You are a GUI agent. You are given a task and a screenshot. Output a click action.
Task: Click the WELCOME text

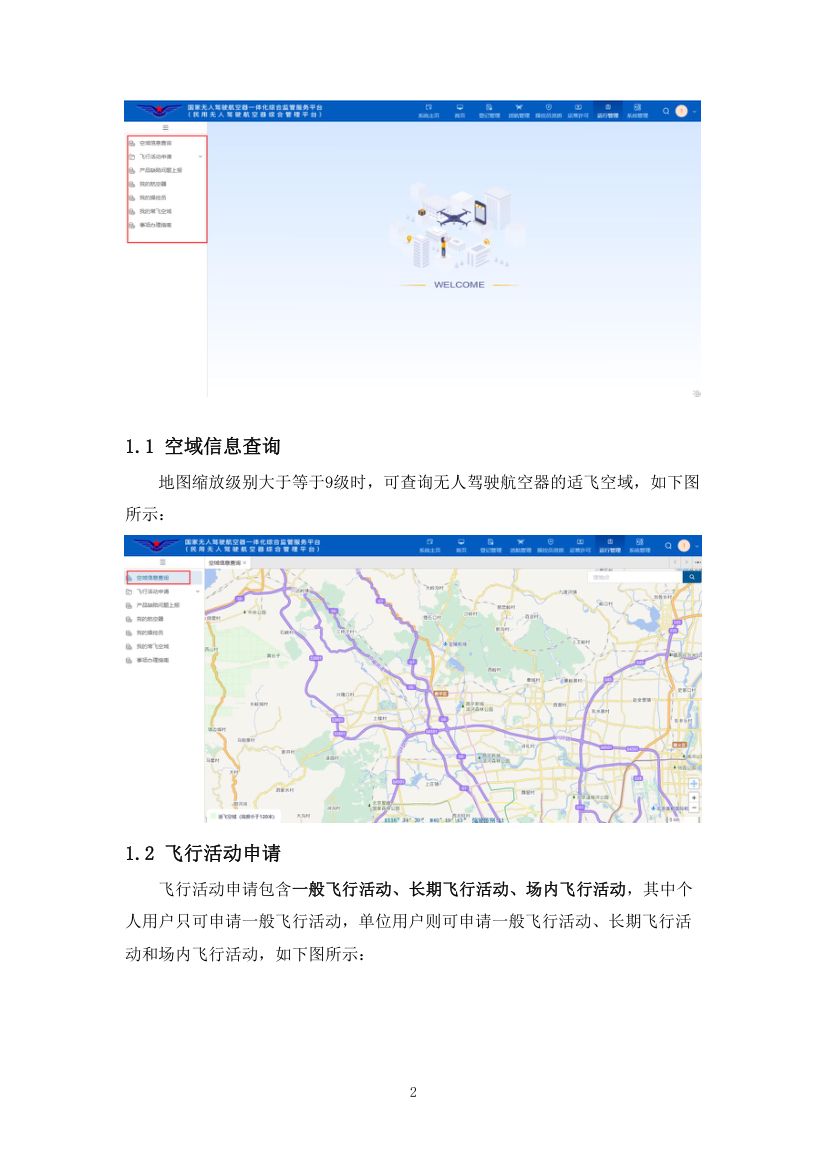459,284
